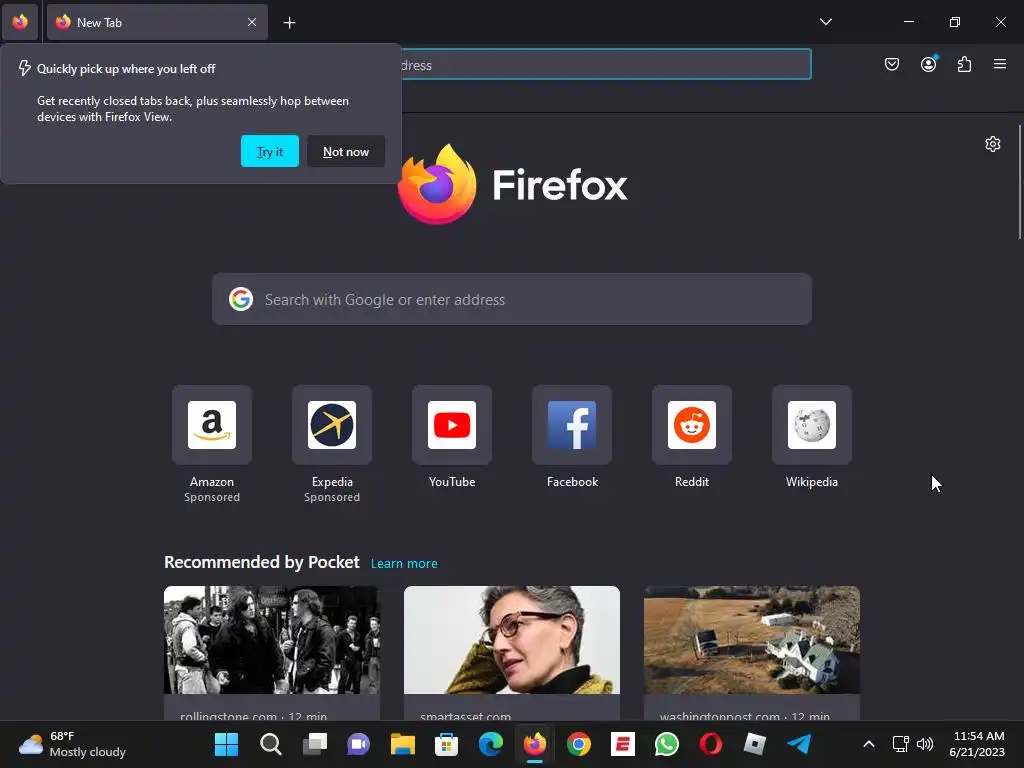Open Telegram from taskbar

[799, 744]
